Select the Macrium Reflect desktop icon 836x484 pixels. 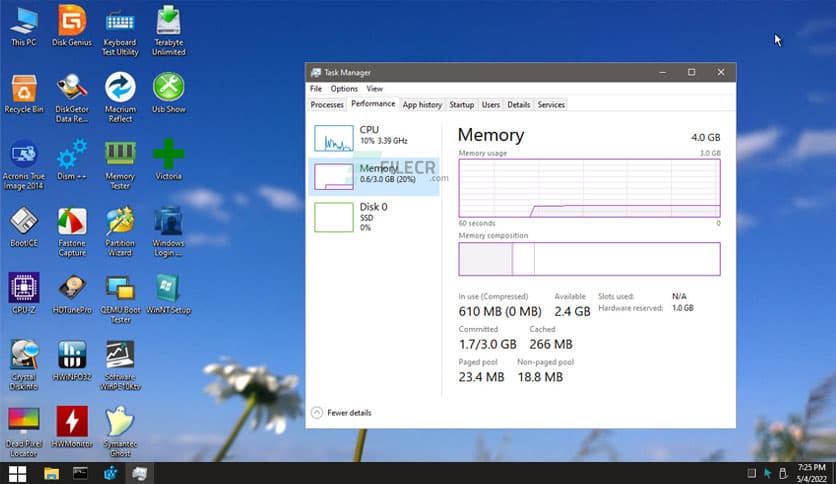120,88
